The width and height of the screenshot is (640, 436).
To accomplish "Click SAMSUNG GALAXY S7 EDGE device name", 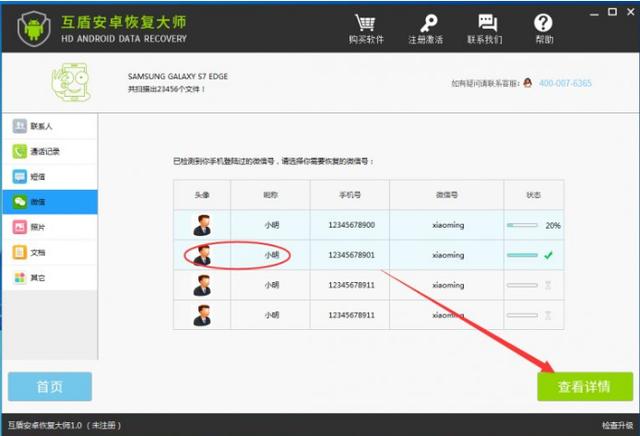I will (x=178, y=76).
